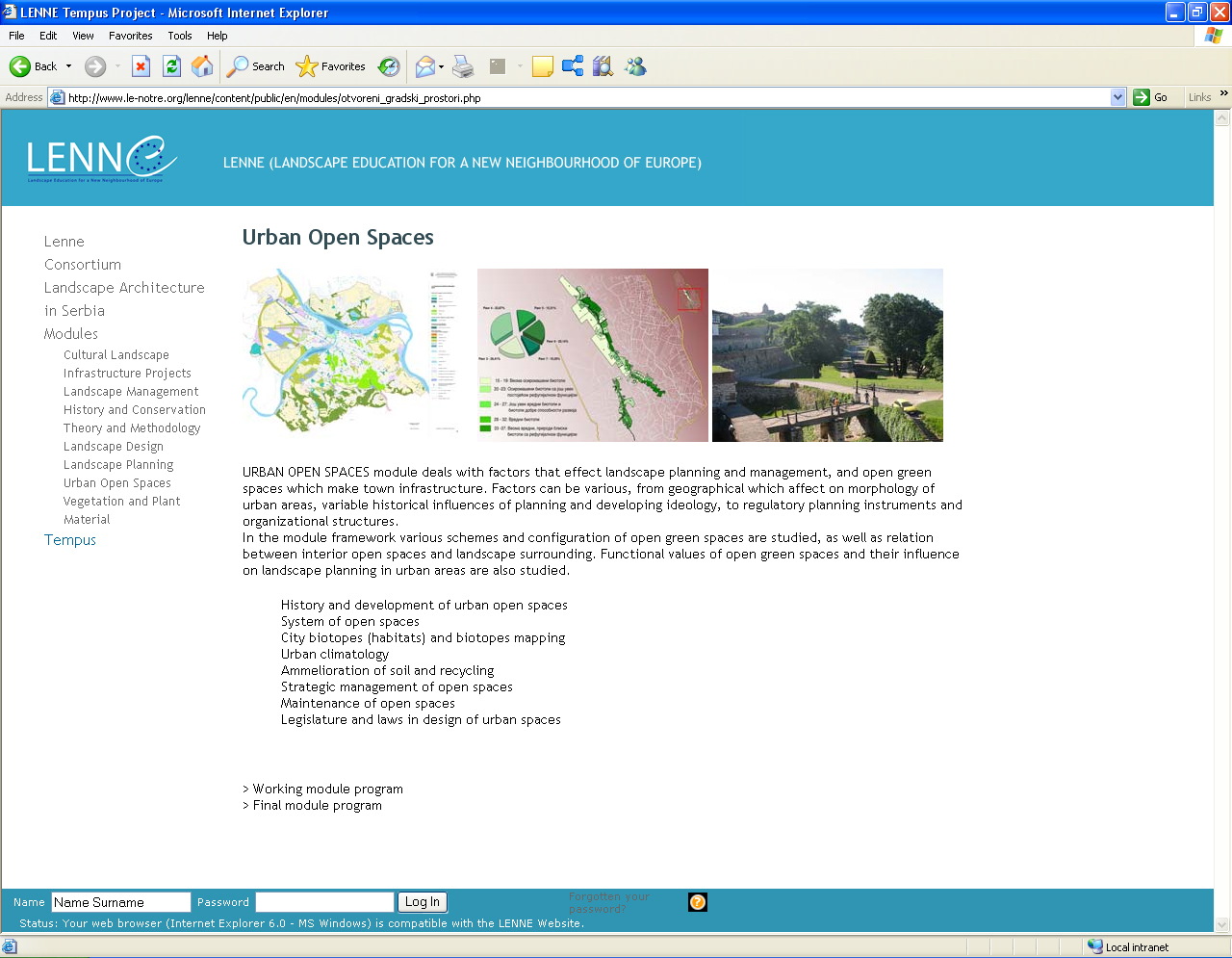Open the View menu
Image resolution: width=1232 pixels, height=958 pixels.
(83, 36)
